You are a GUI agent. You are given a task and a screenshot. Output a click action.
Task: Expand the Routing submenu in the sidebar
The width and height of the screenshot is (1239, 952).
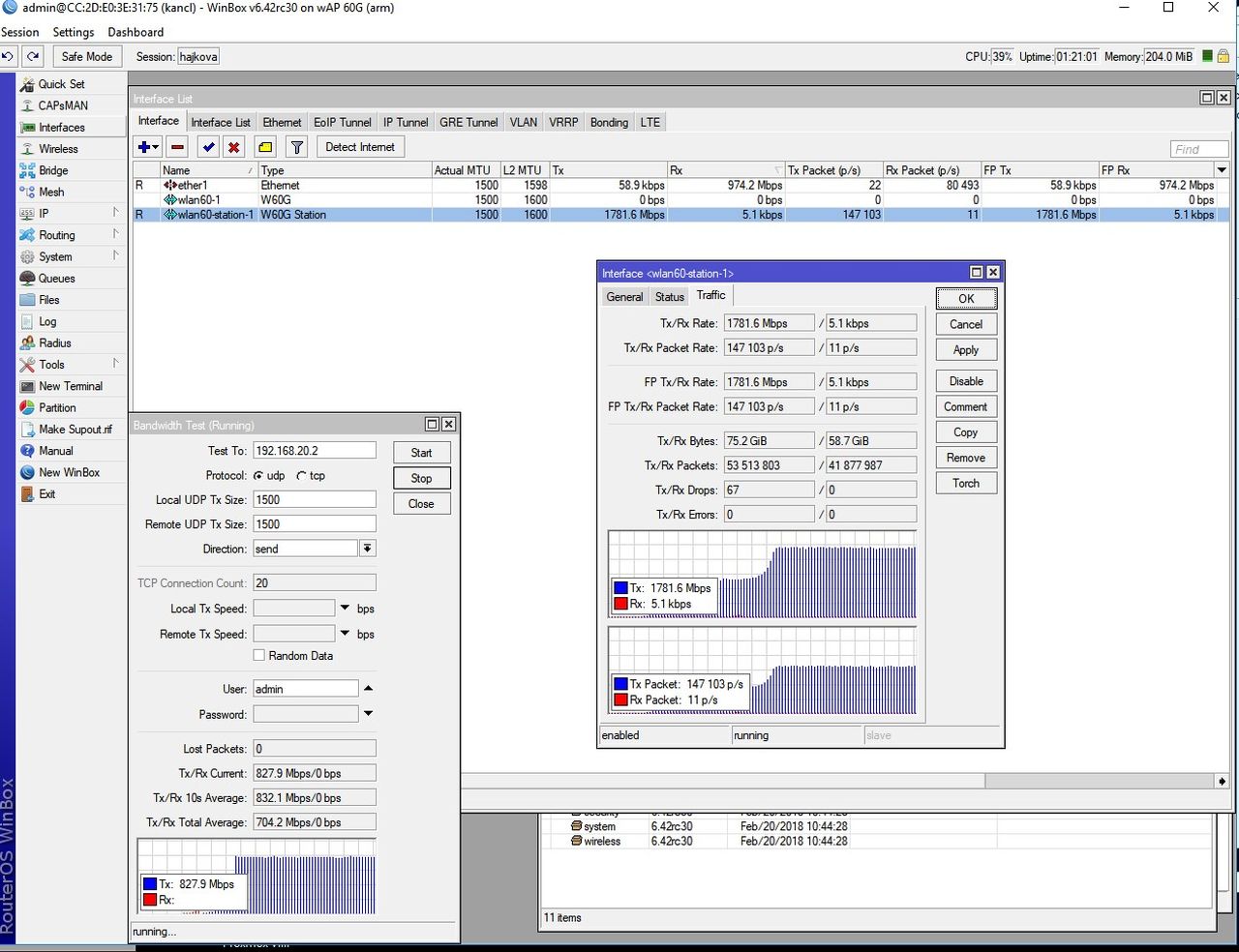(x=115, y=234)
